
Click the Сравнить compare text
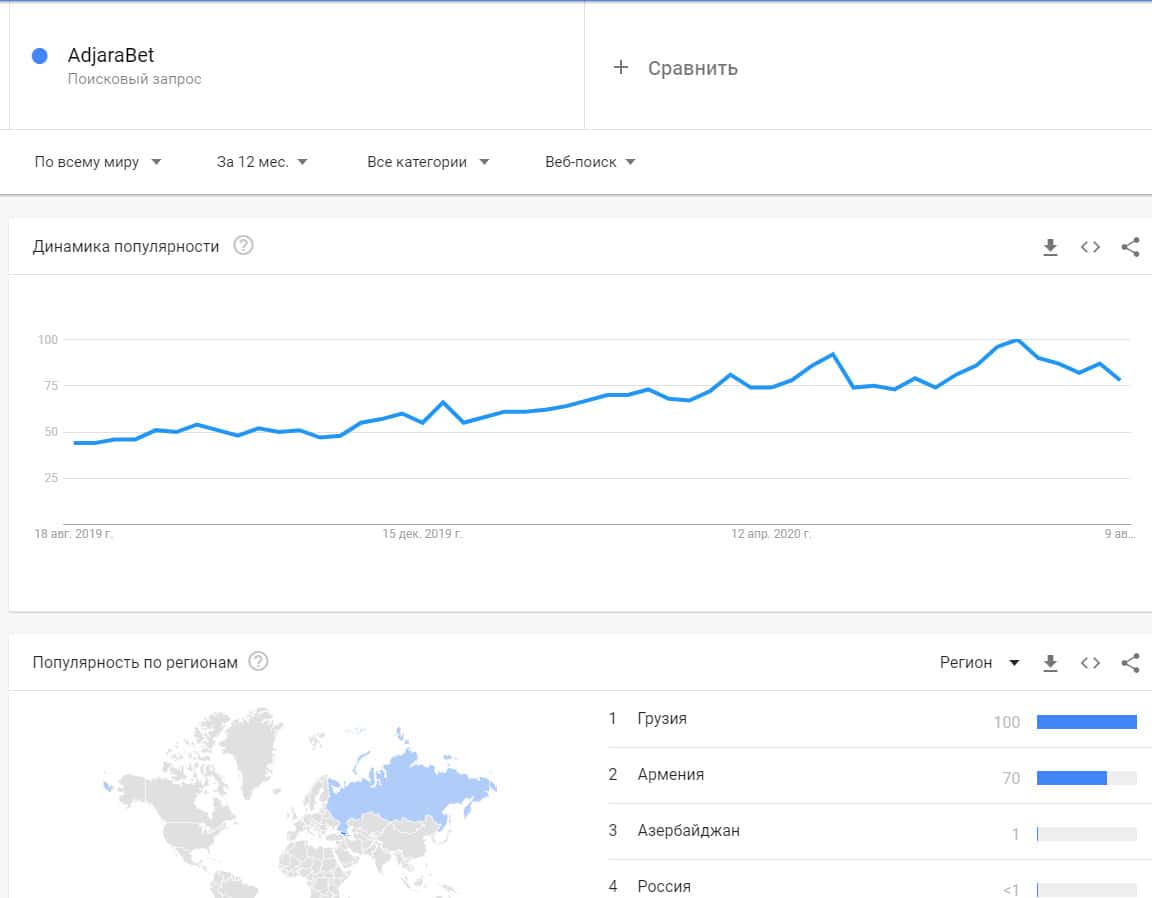(x=692, y=68)
